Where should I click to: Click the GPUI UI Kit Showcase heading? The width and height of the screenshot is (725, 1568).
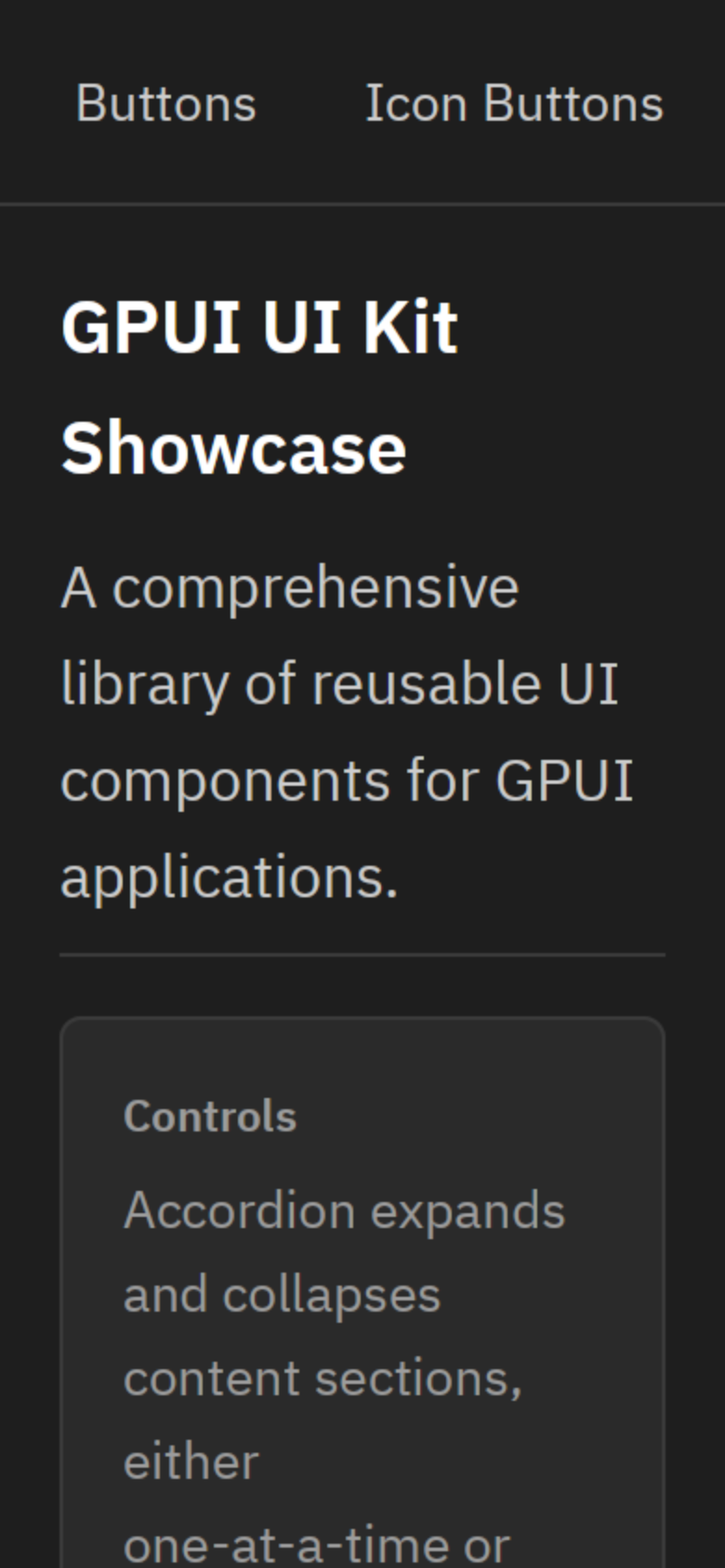(x=259, y=387)
